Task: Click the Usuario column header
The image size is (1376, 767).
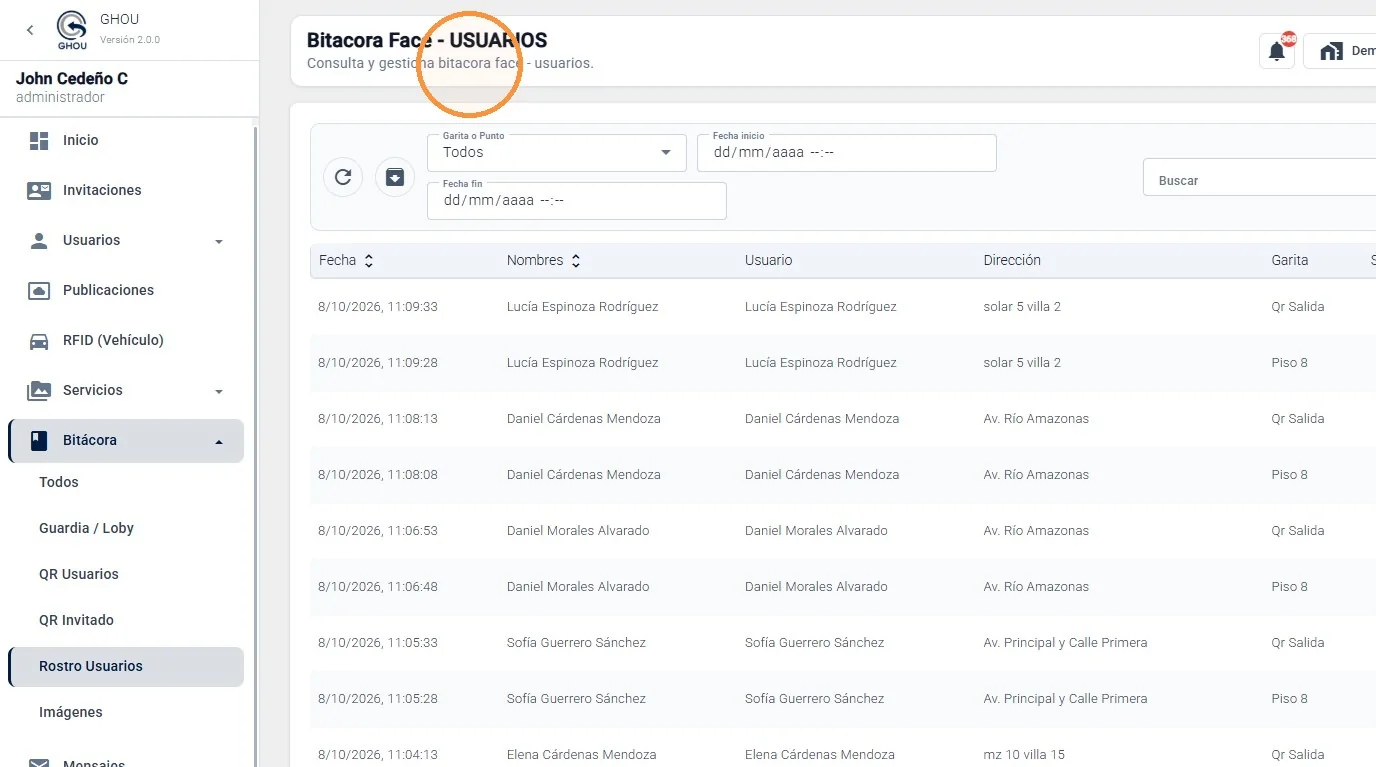Action: pos(768,260)
